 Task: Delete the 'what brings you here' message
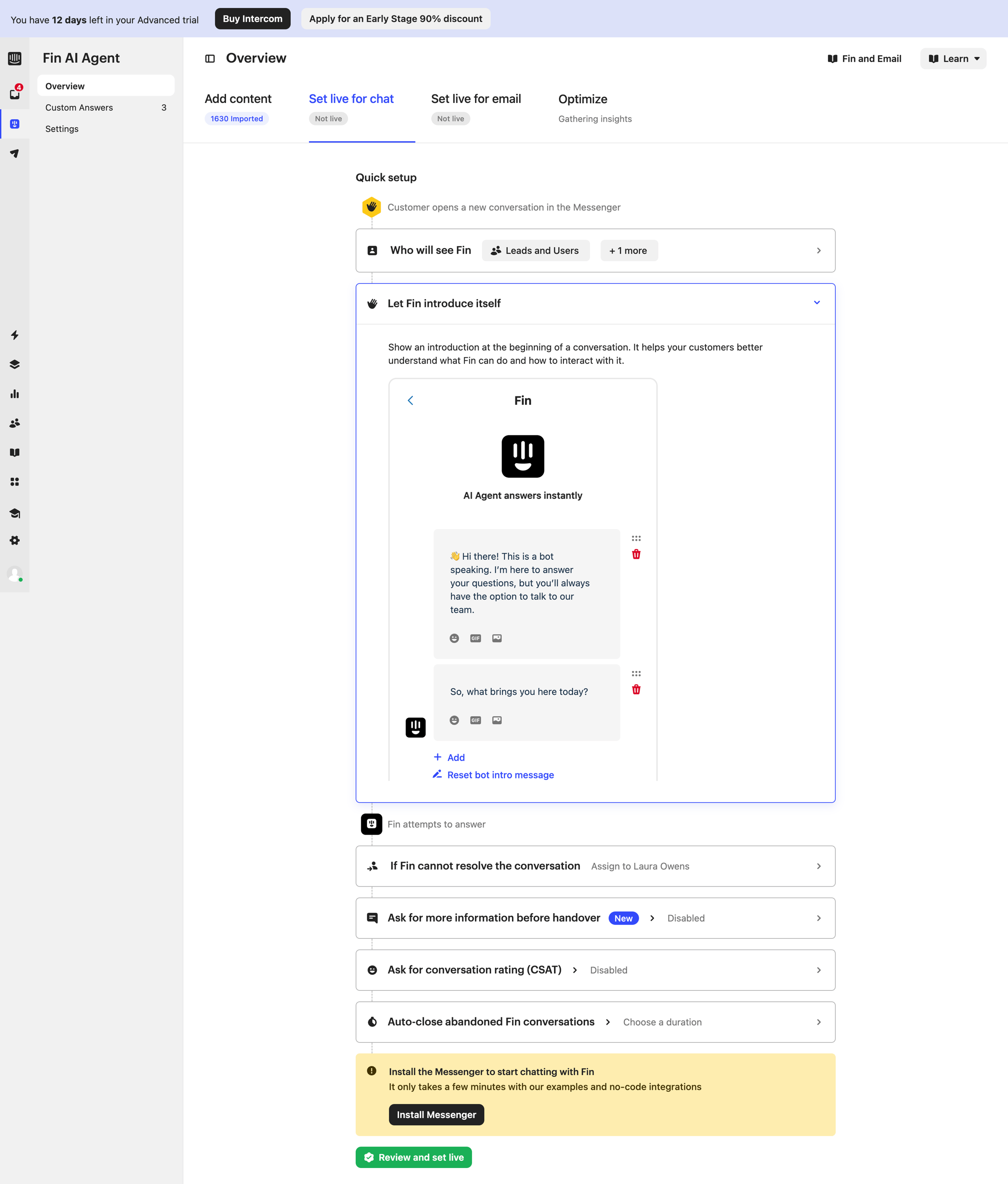tap(636, 689)
